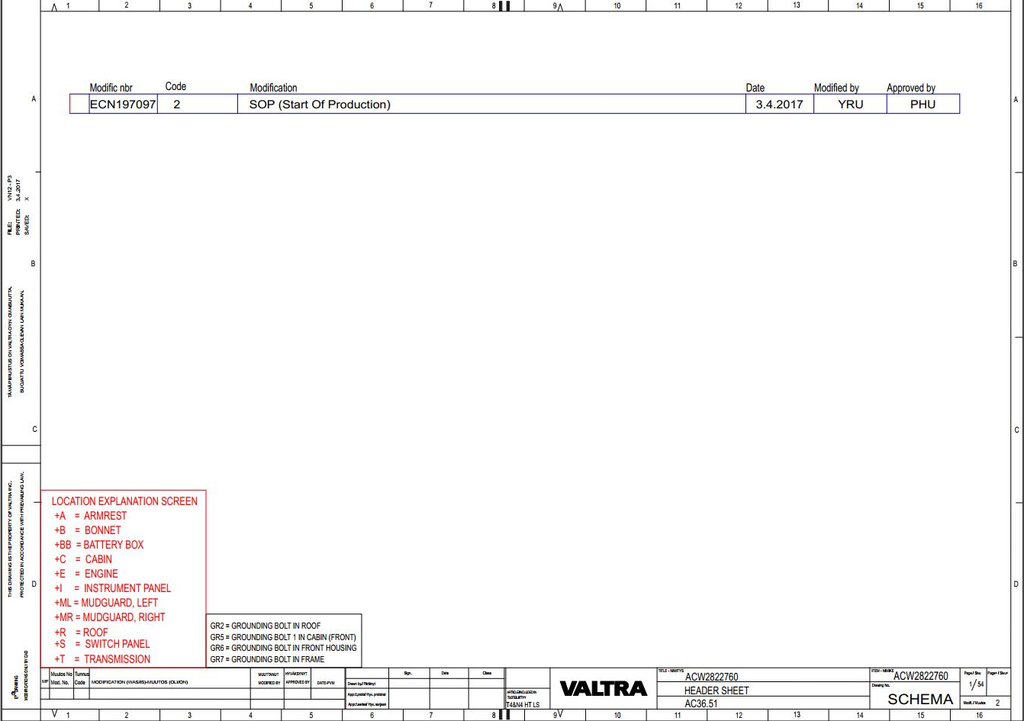
Task: Click the SCHEMA drawing number label
Action: pos(920,699)
